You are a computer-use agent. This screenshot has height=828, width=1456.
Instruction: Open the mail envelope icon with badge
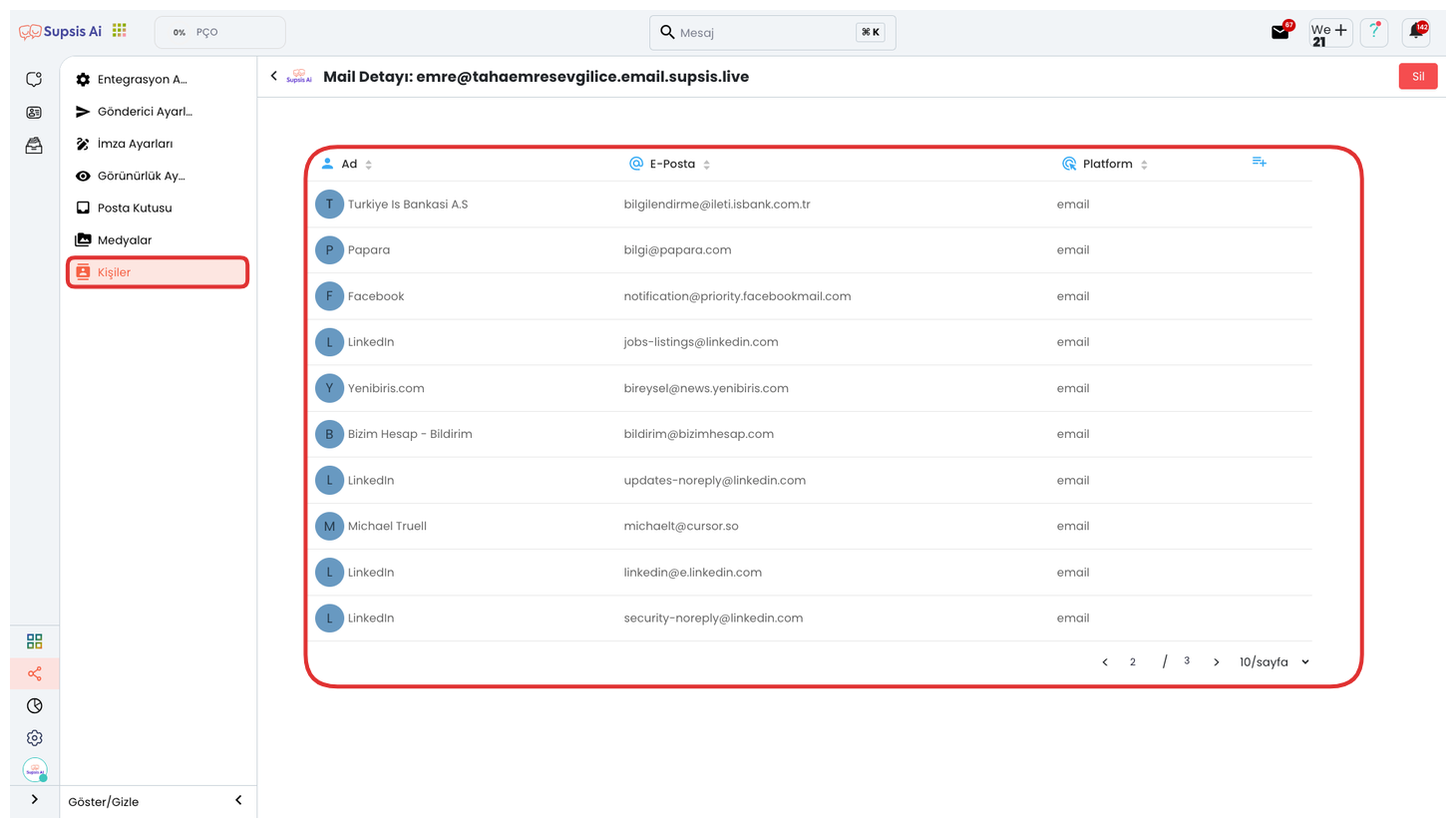[1281, 31]
